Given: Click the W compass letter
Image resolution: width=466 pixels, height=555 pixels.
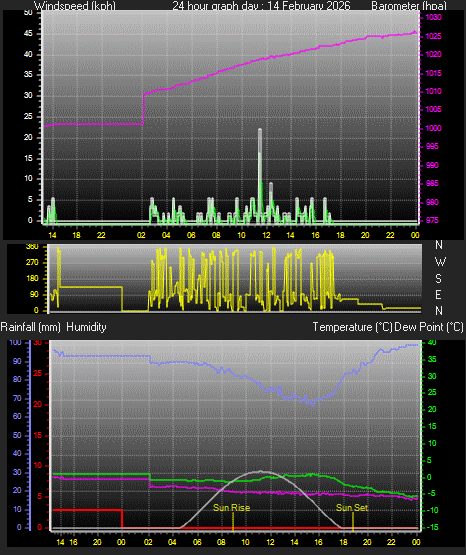Looking at the screenshot, I should [440, 262].
